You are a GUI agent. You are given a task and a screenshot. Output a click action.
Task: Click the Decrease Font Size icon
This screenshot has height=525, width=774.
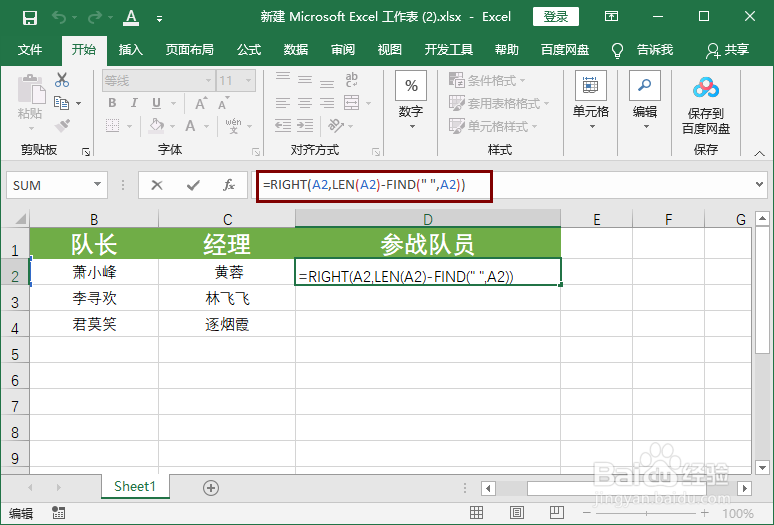[223, 104]
